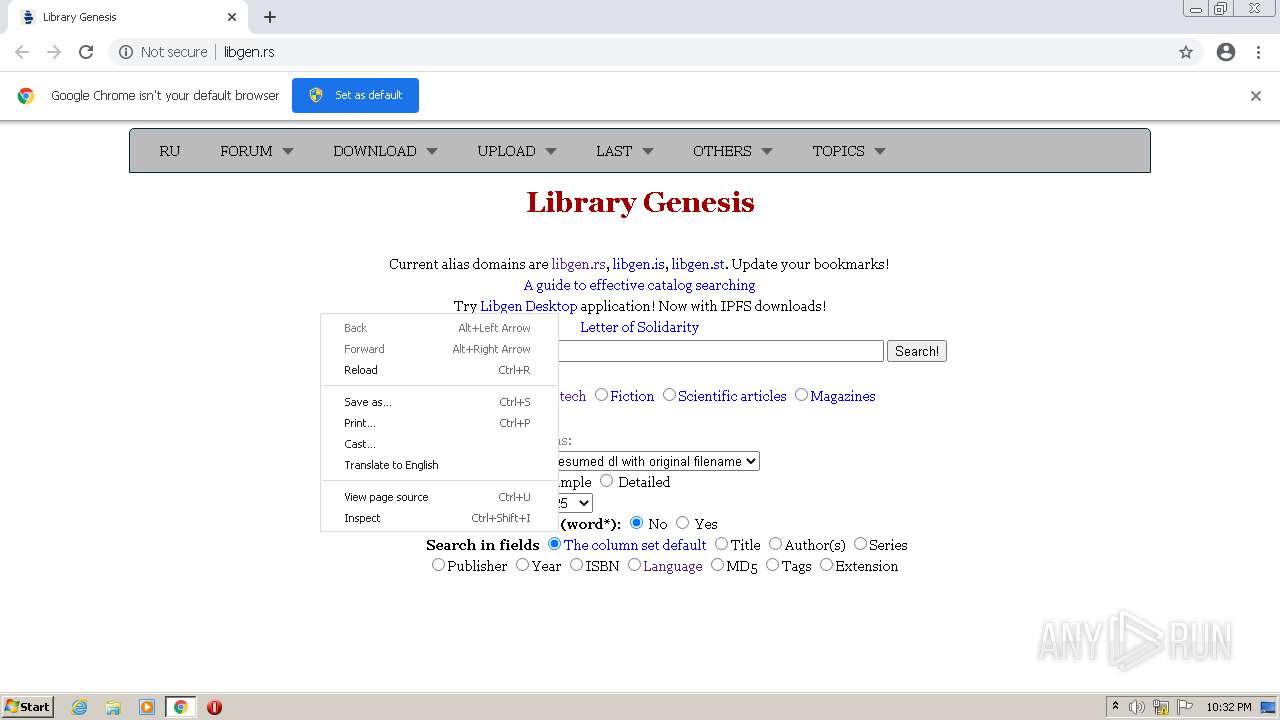Open Letter of Solidarity link
This screenshot has width=1280, height=720.
click(640, 327)
